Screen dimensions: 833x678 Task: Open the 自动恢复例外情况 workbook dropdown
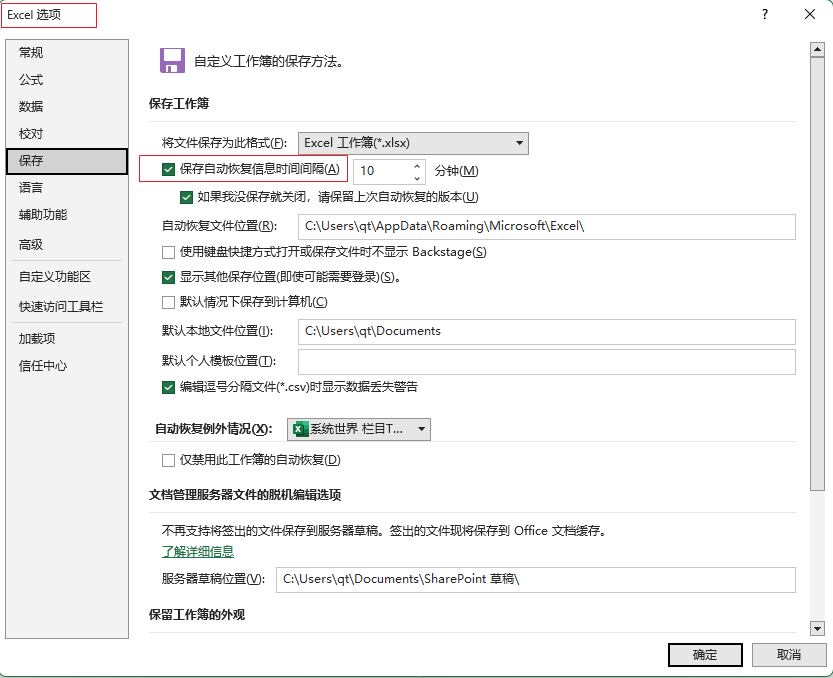click(359, 429)
